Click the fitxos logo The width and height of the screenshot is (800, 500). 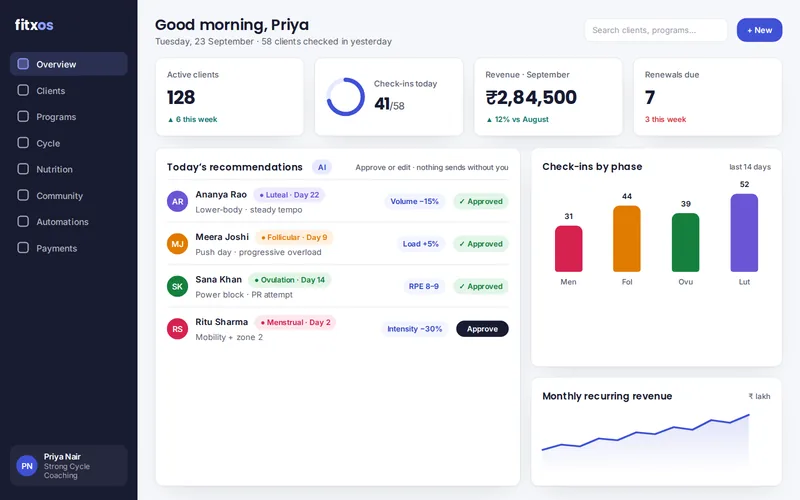pos(34,24)
